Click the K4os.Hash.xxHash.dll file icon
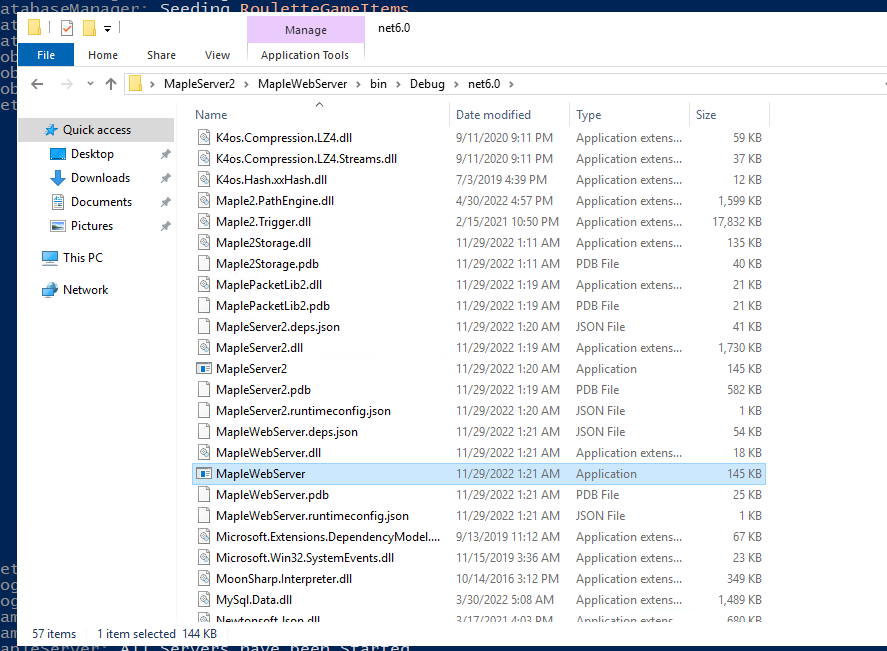This screenshot has height=651, width=887. click(x=204, y=180)
